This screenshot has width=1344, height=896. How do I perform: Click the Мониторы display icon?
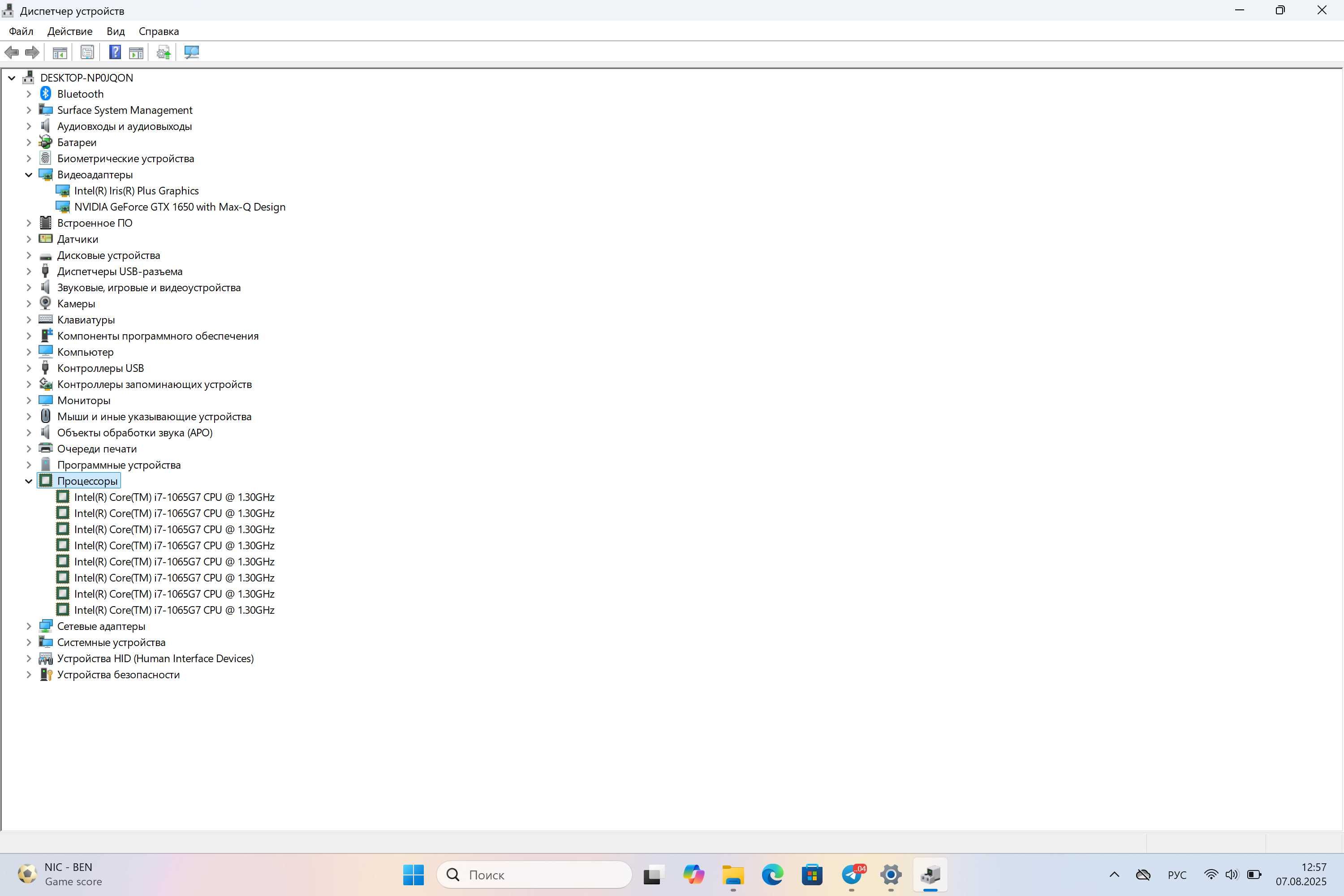(46, 400)
